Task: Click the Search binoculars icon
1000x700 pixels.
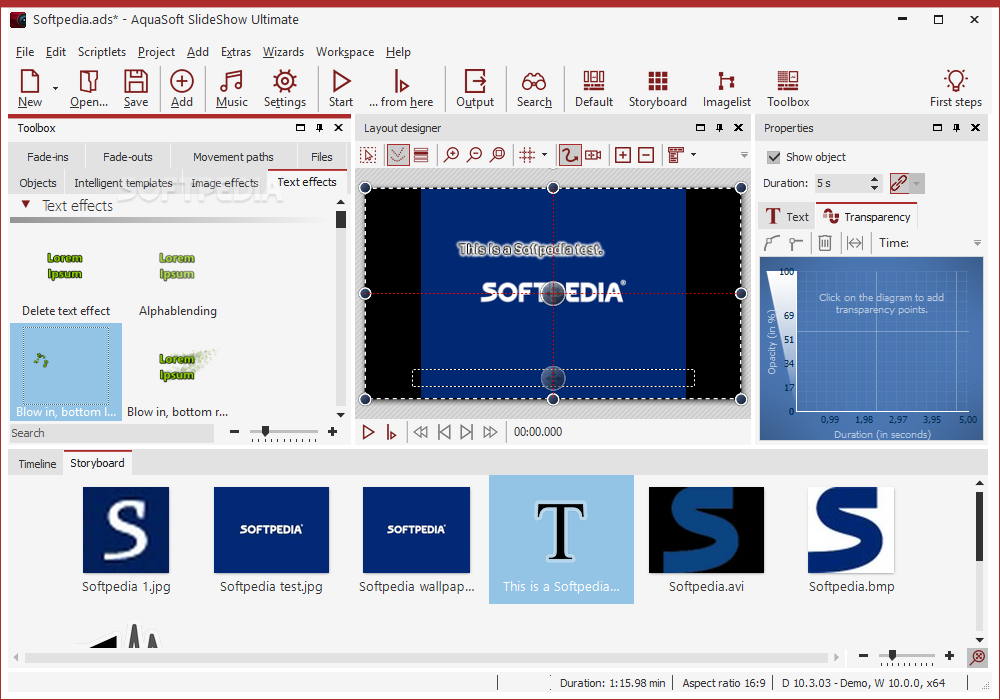Action: tap(534, 89)
